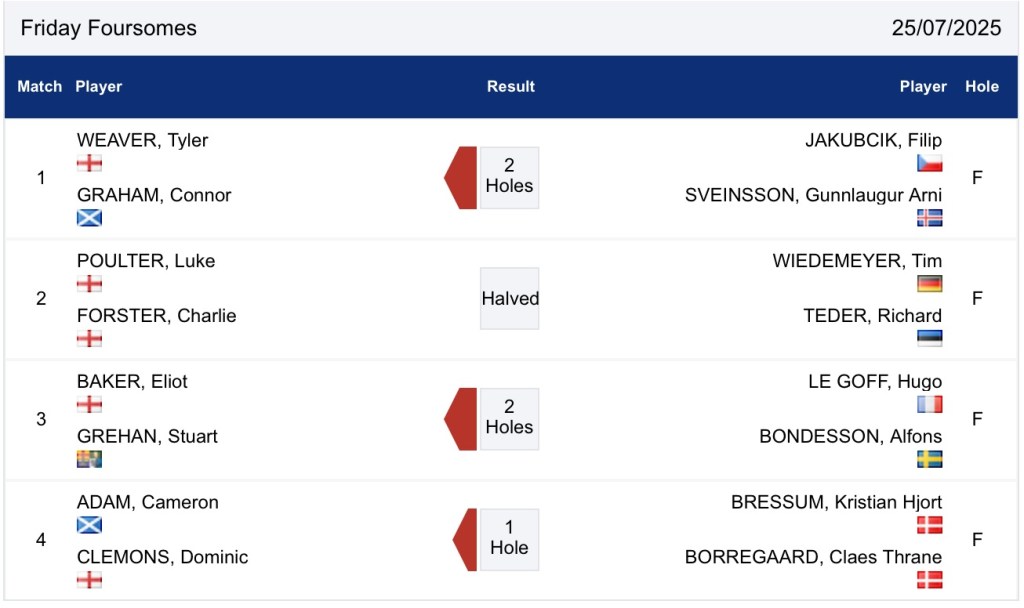This screenshot has width=1024, height=608.
Task: Open the 'Halved' result box in match 2
Action: [x=510, y=298]
